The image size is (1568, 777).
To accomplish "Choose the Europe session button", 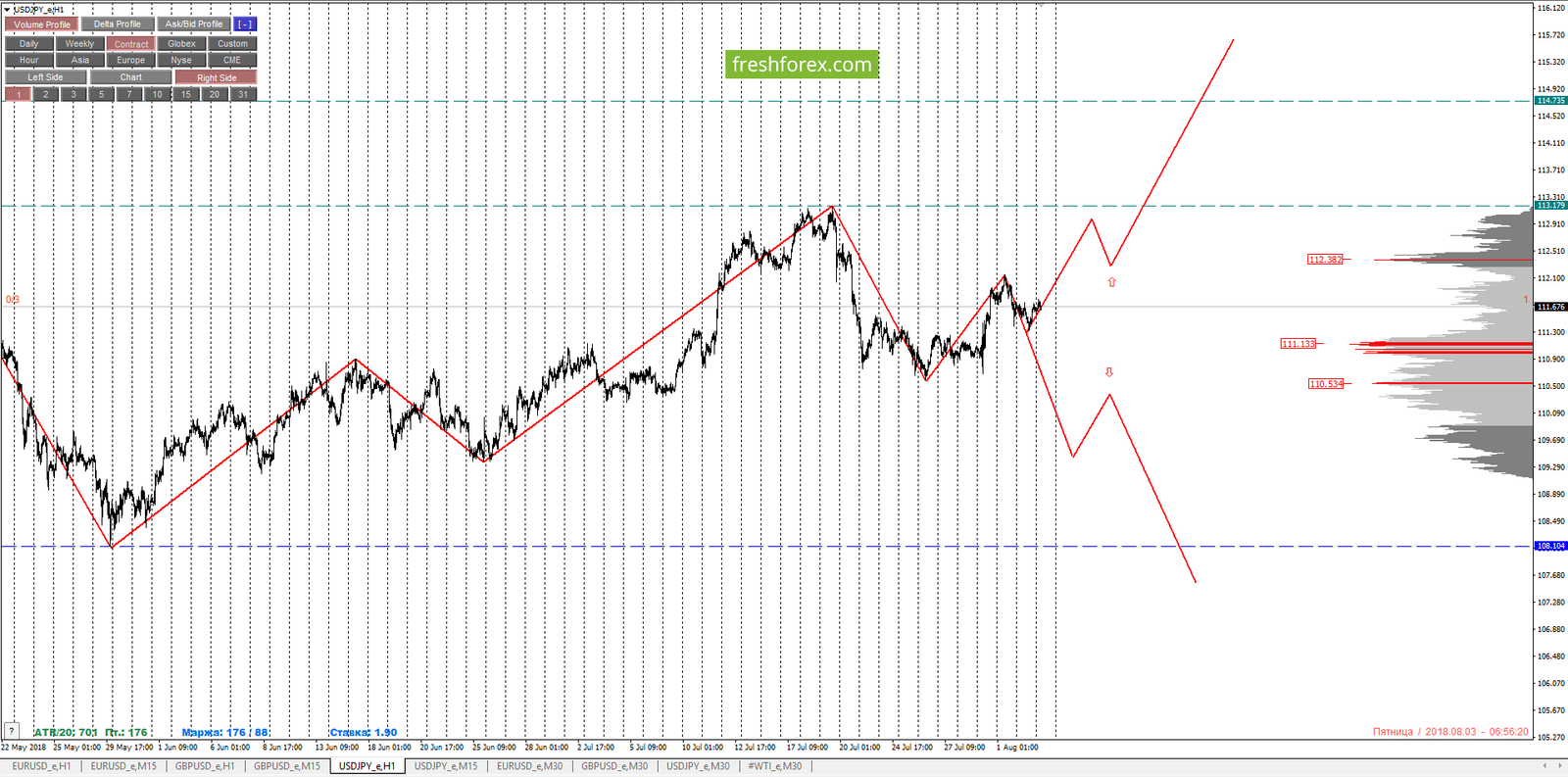I will click(x=131, y=61).
